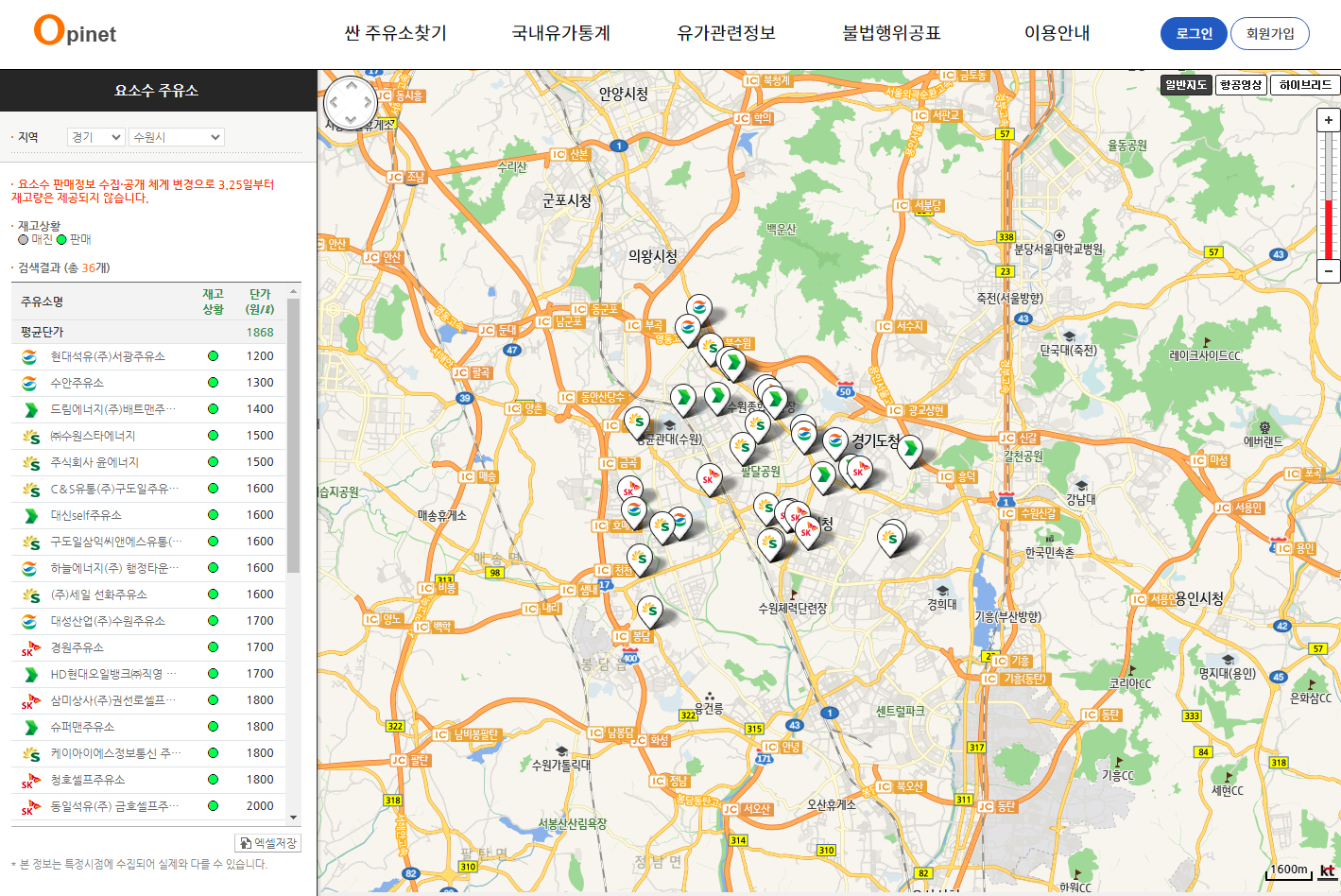
Task: Click green status dot for 수안주유소
Action: coord(213,383)
